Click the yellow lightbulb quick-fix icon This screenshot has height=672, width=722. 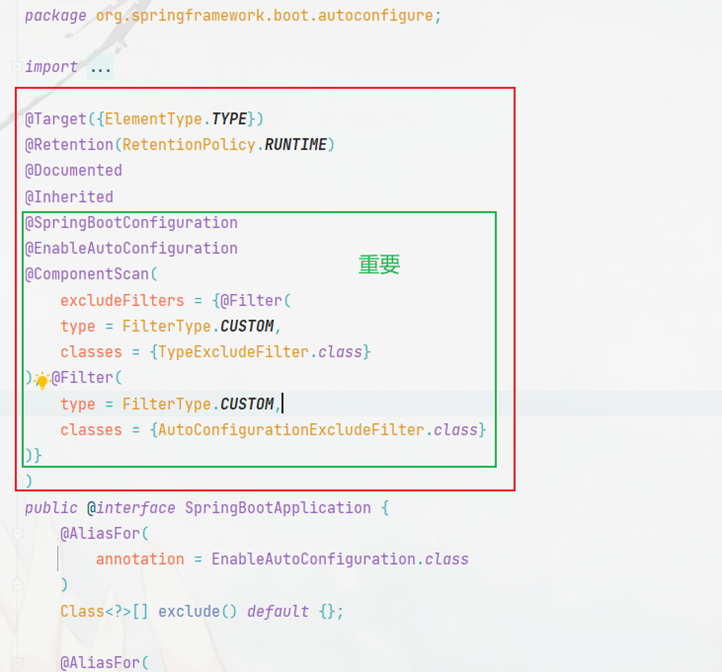(x=42, y=380)
